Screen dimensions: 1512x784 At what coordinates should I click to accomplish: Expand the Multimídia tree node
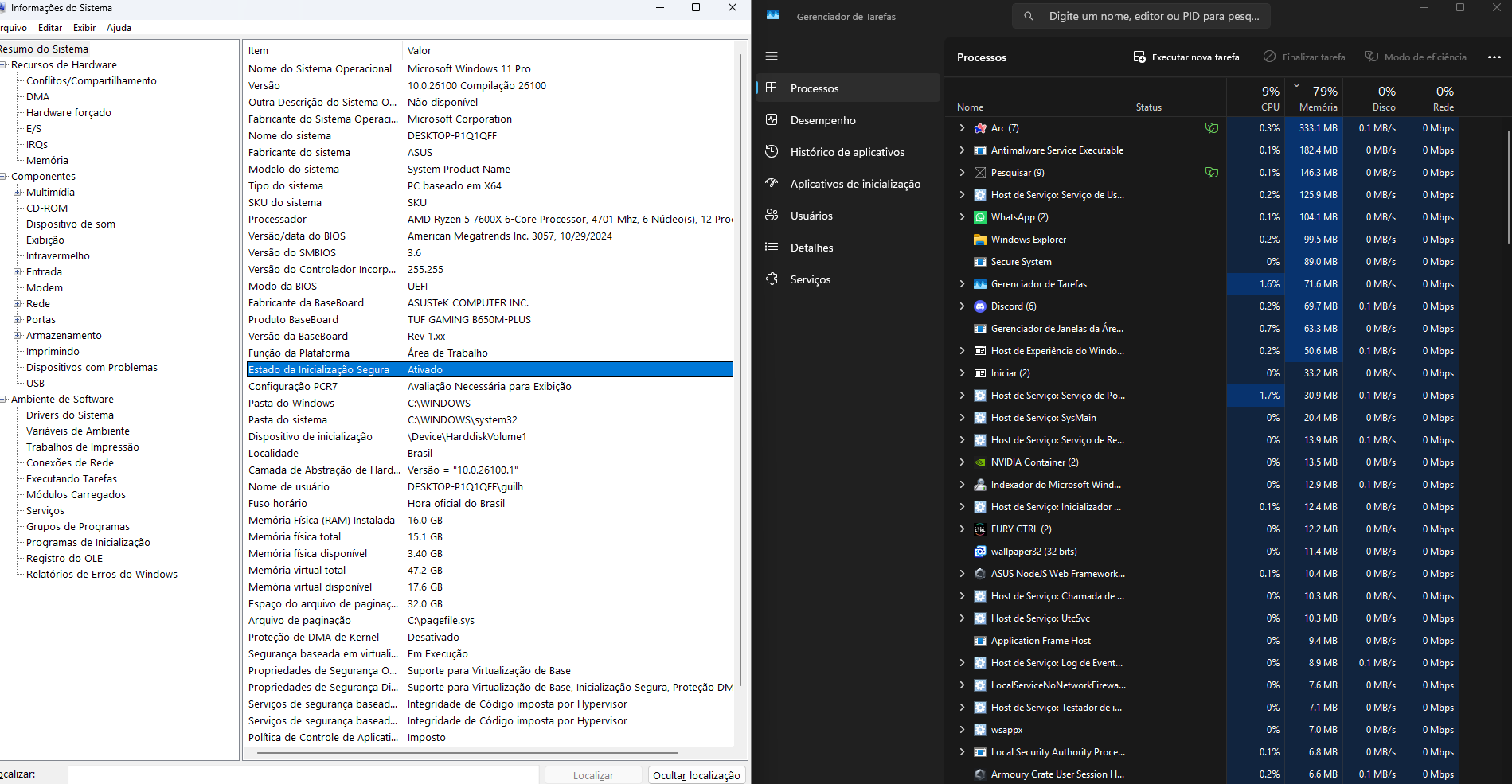18,192
